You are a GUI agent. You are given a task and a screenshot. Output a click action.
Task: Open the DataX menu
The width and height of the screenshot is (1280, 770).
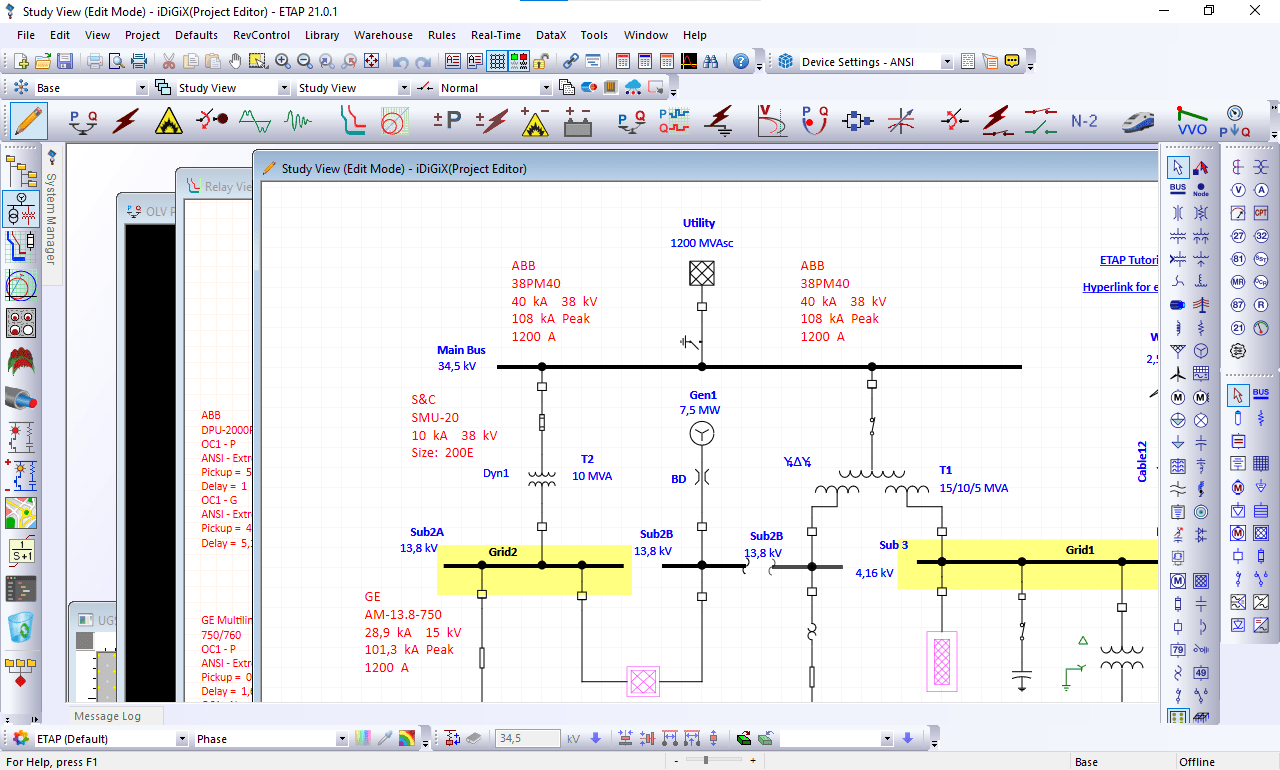(551, 35)
